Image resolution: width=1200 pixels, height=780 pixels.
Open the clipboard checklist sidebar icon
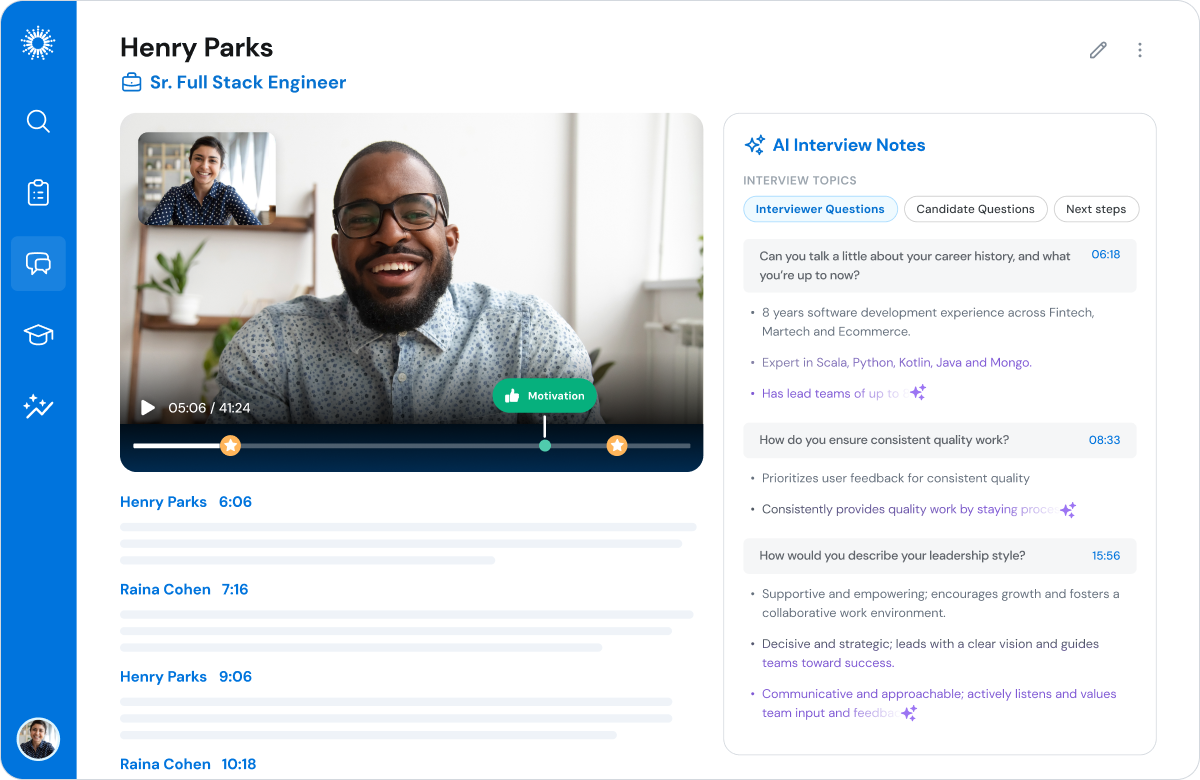(38, 193)
